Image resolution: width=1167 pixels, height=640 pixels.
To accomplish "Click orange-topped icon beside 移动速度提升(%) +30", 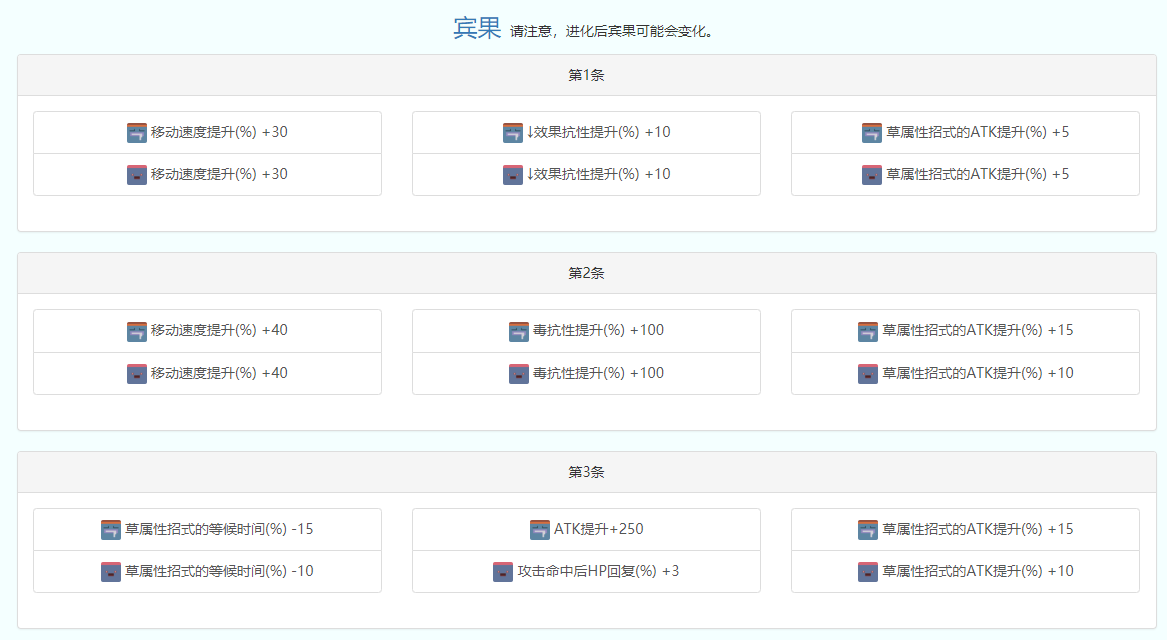I will click(137, 133).
